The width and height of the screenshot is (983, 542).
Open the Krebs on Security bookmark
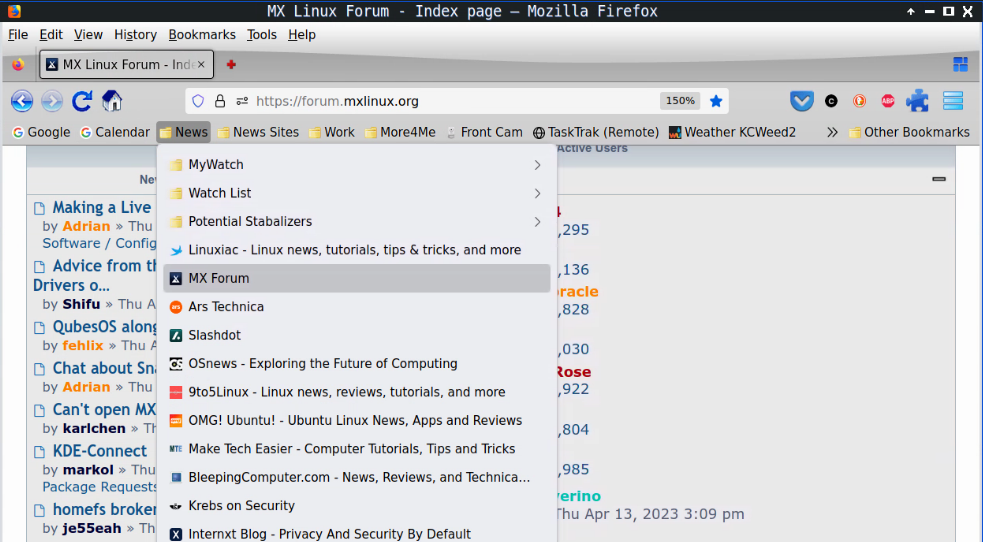pyautogui.click(x=357, y=506)
